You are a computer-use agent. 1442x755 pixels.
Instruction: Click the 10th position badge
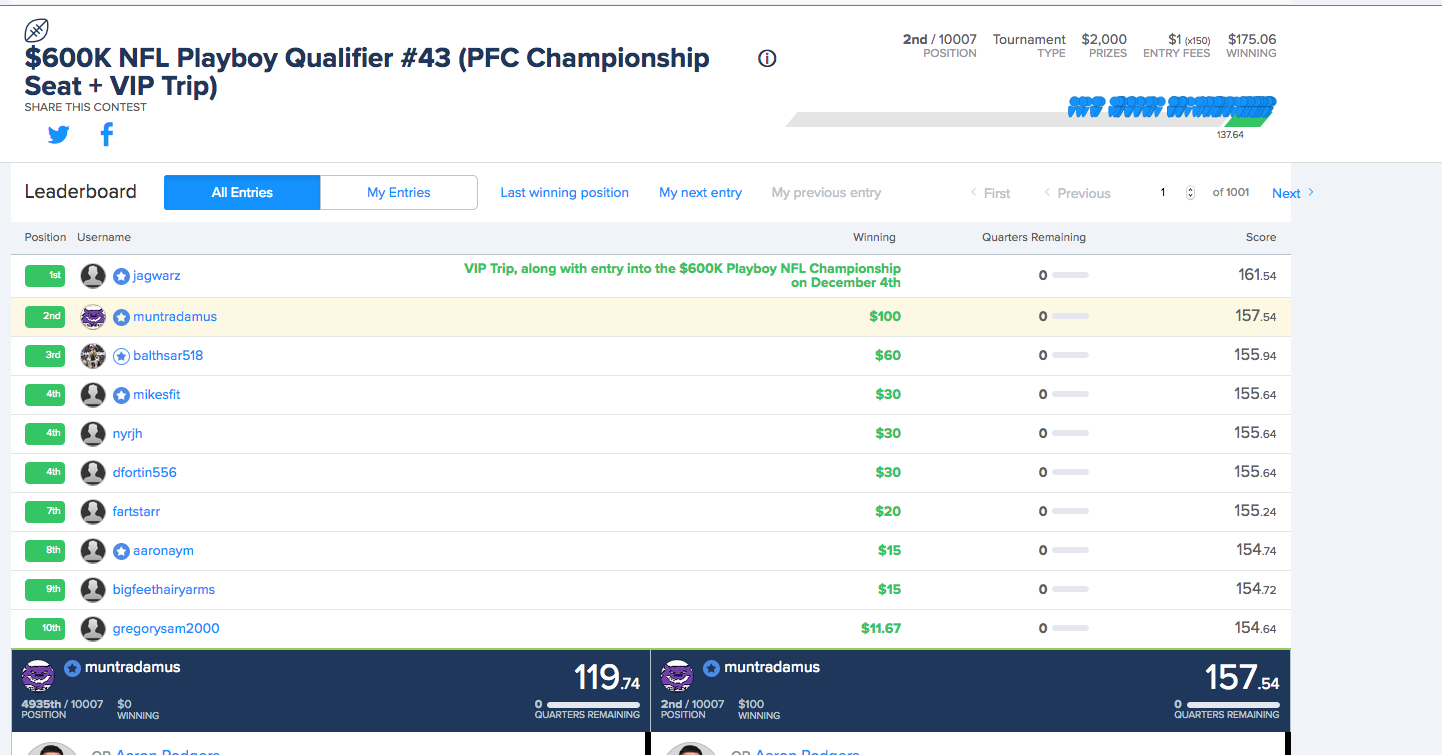[x=45, y=629]
